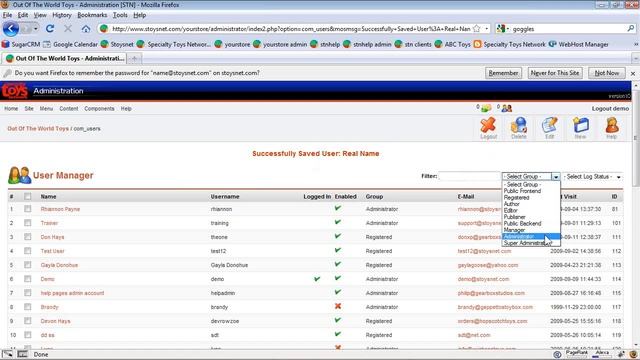Click the Not Now button
This screenshot has height=360, width=640.
(x=607, y=73)
